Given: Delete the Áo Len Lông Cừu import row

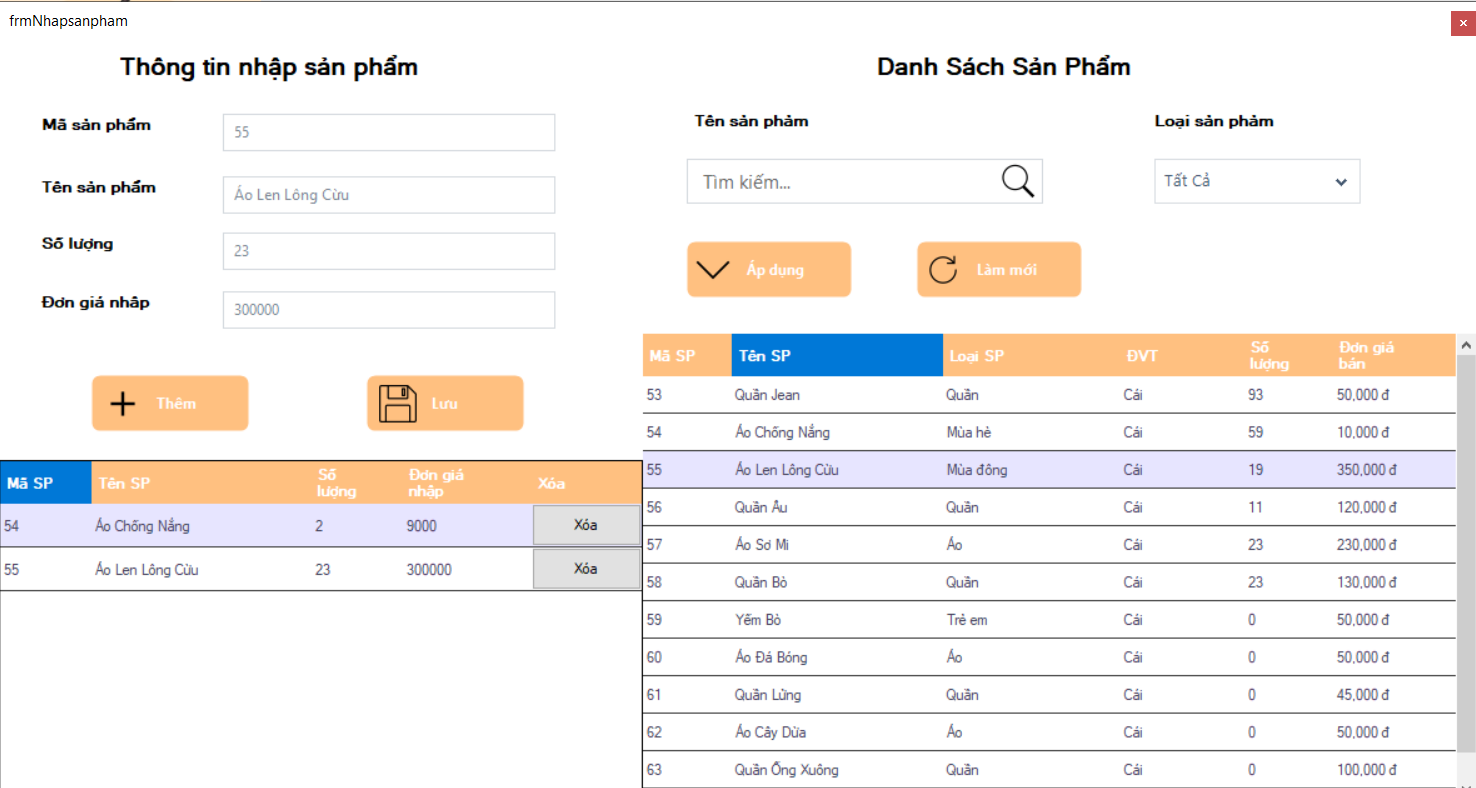Looking at the screenshot, I should (586, 569).
